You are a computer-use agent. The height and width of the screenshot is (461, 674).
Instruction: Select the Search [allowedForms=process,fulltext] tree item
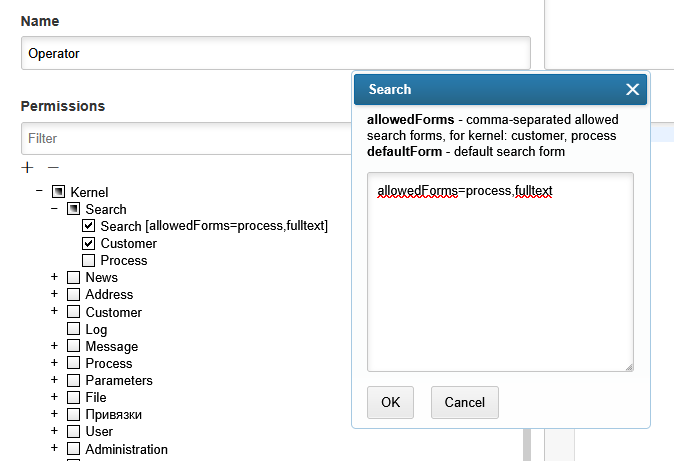click(x=214, y=226)
